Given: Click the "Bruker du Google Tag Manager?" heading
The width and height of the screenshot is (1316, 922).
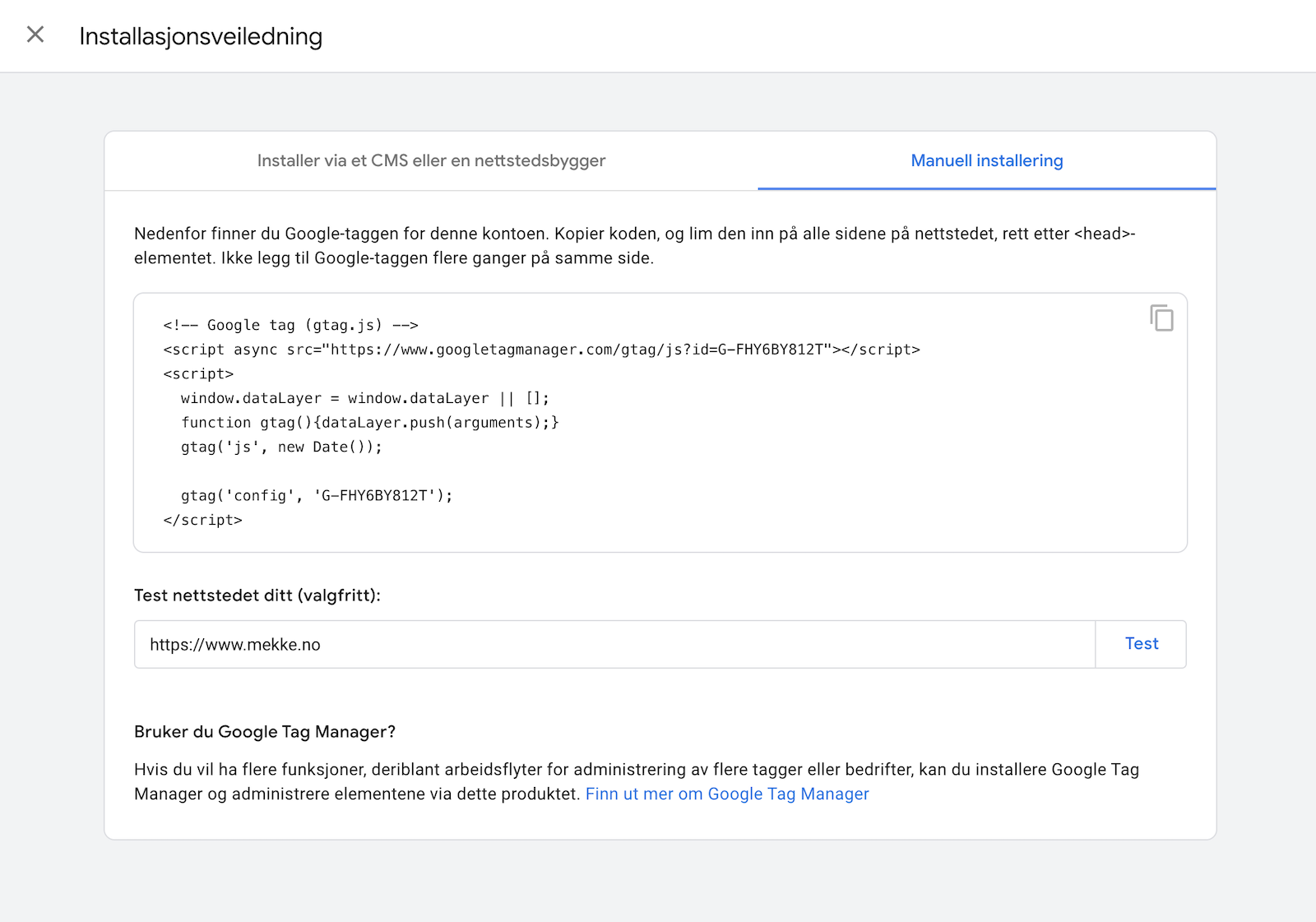Looking at the screenshot, I should click(x=265, y=732).
